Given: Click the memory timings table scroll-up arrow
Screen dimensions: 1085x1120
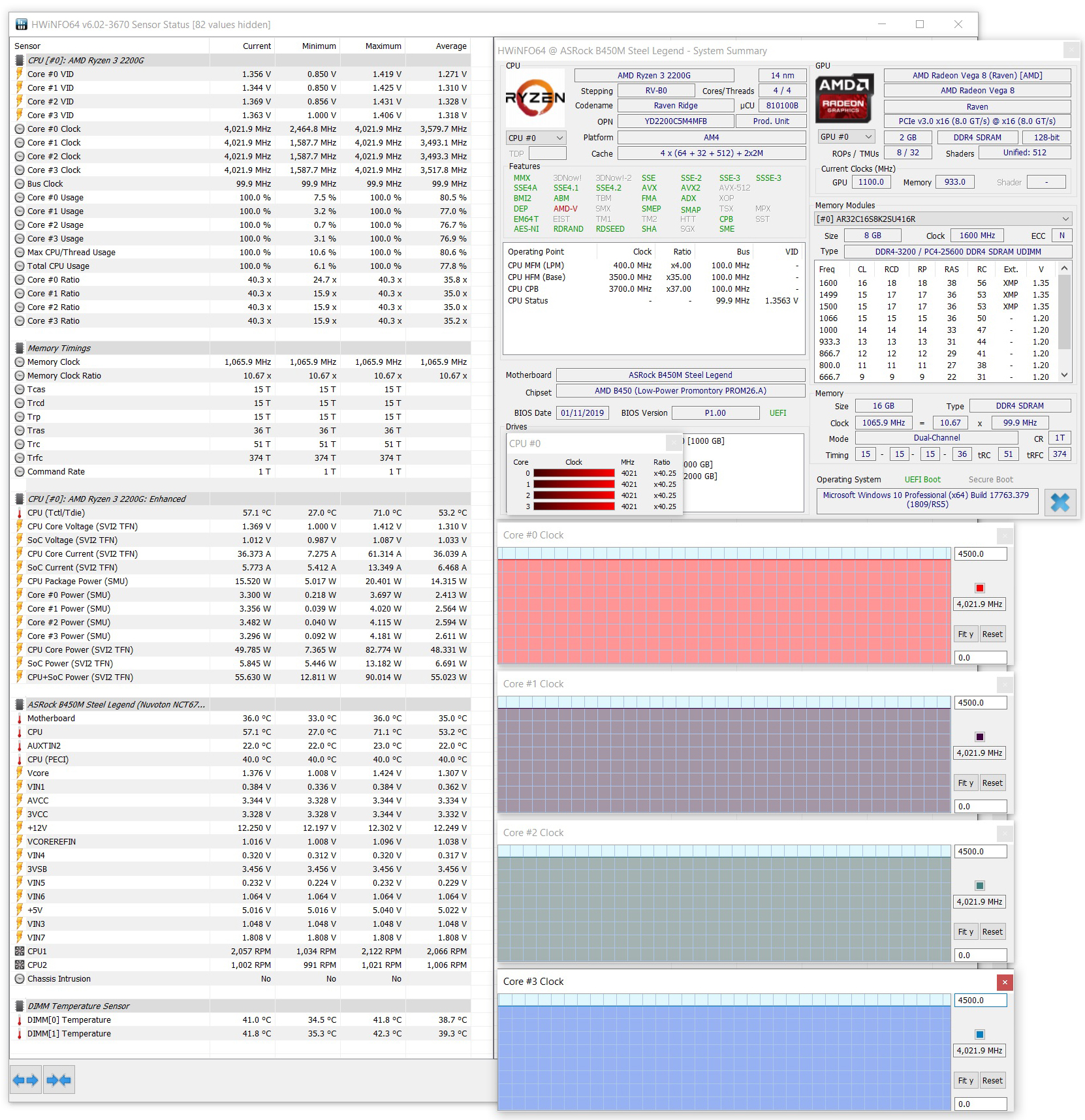Looking at the screenshot, I should pos(1065,268).
